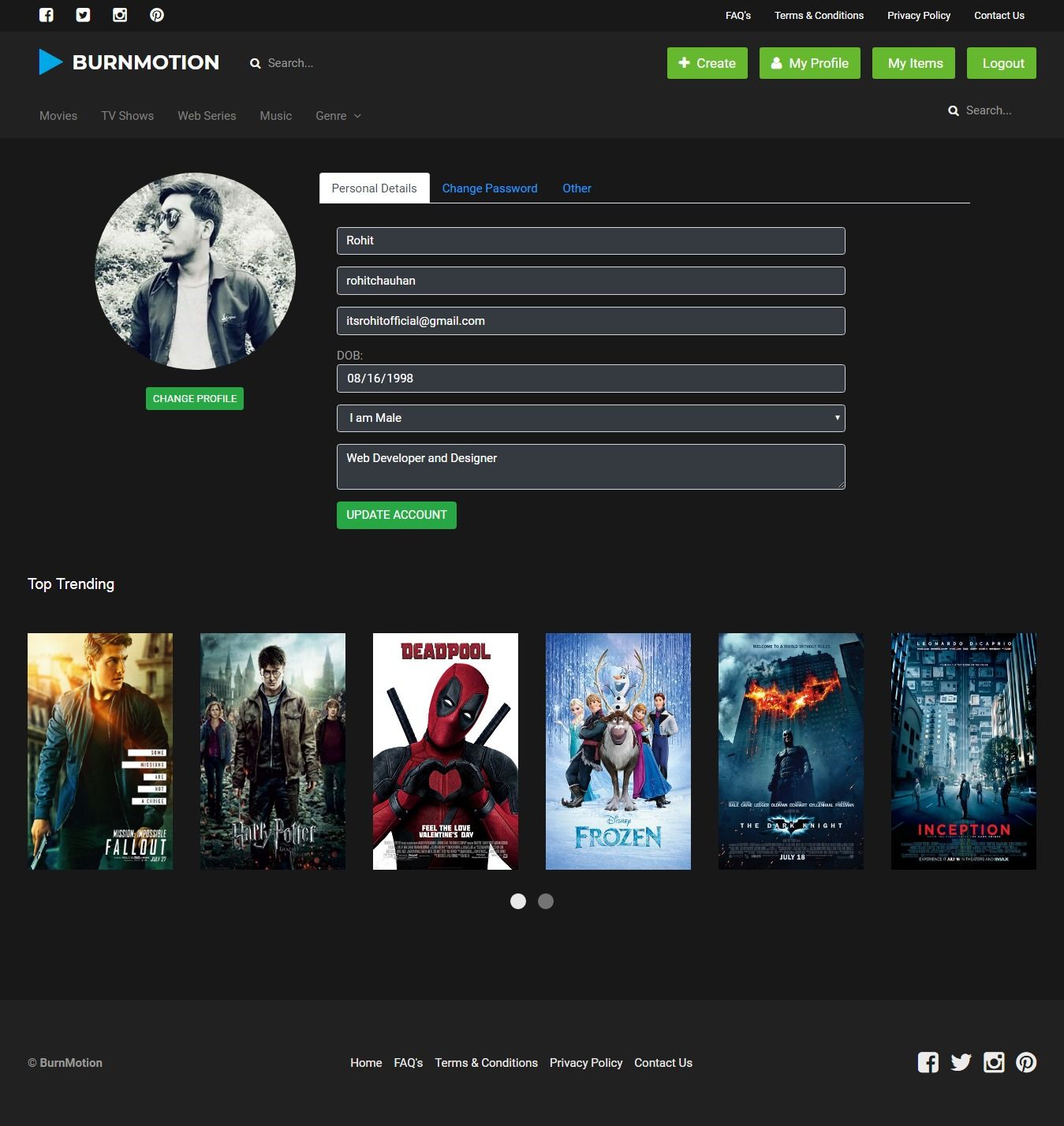Click the BurnMotion play-triangle logo
Viewport: 1064px width, 1126px height.
[50, 62]
